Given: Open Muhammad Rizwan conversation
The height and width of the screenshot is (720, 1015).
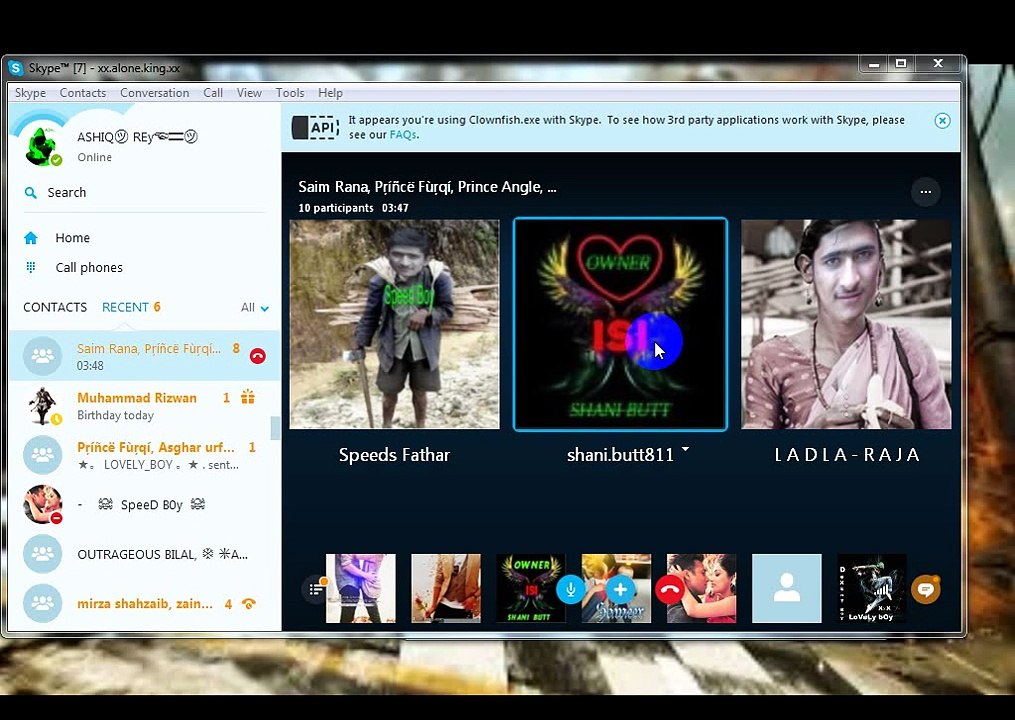Looking at the screenshot, I should tap(144, 405).
